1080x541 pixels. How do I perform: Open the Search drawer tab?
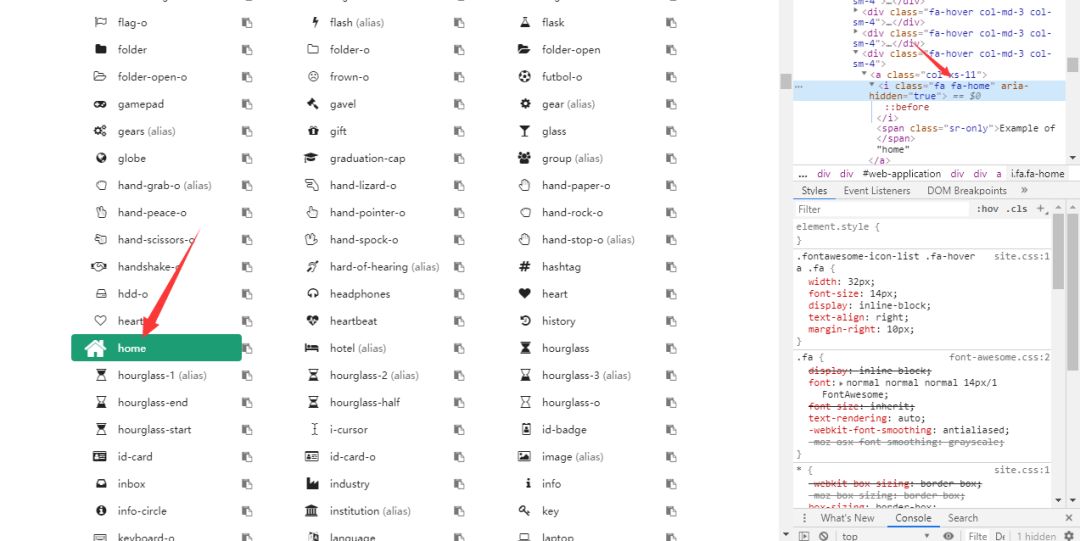(962, 518)
